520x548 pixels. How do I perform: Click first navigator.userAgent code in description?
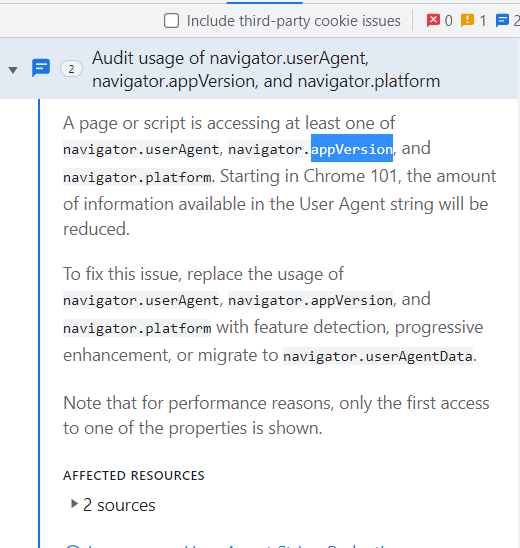pyautogui.click(x=141, y=150)
